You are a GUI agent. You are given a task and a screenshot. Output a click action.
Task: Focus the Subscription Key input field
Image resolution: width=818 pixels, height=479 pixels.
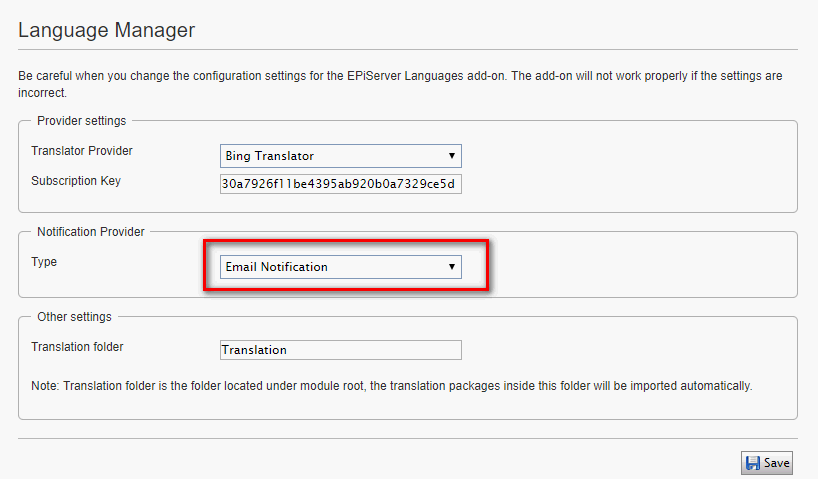(340, 185)
